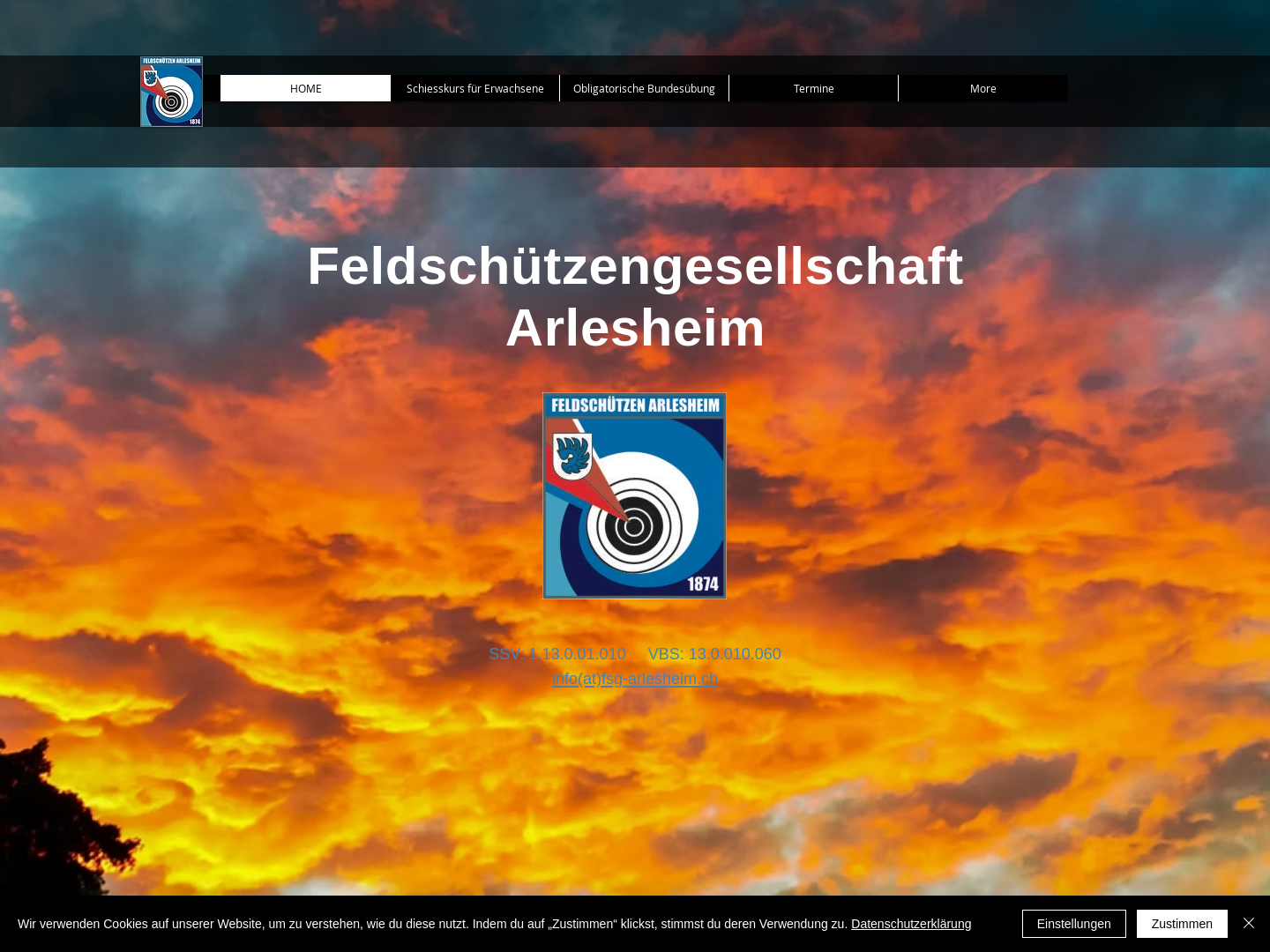Go to Obligatorische Bundesübung page
The image size is (1270, 952).
click(x=644, y=88)
